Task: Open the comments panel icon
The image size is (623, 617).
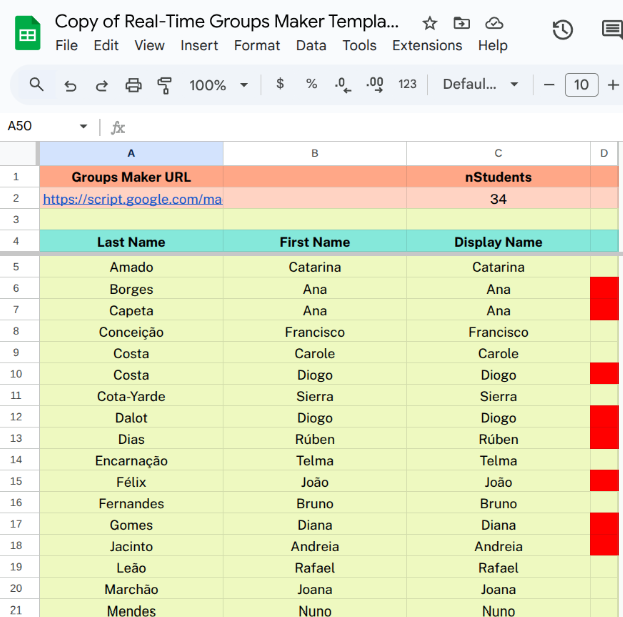Action: coord(611,30)
